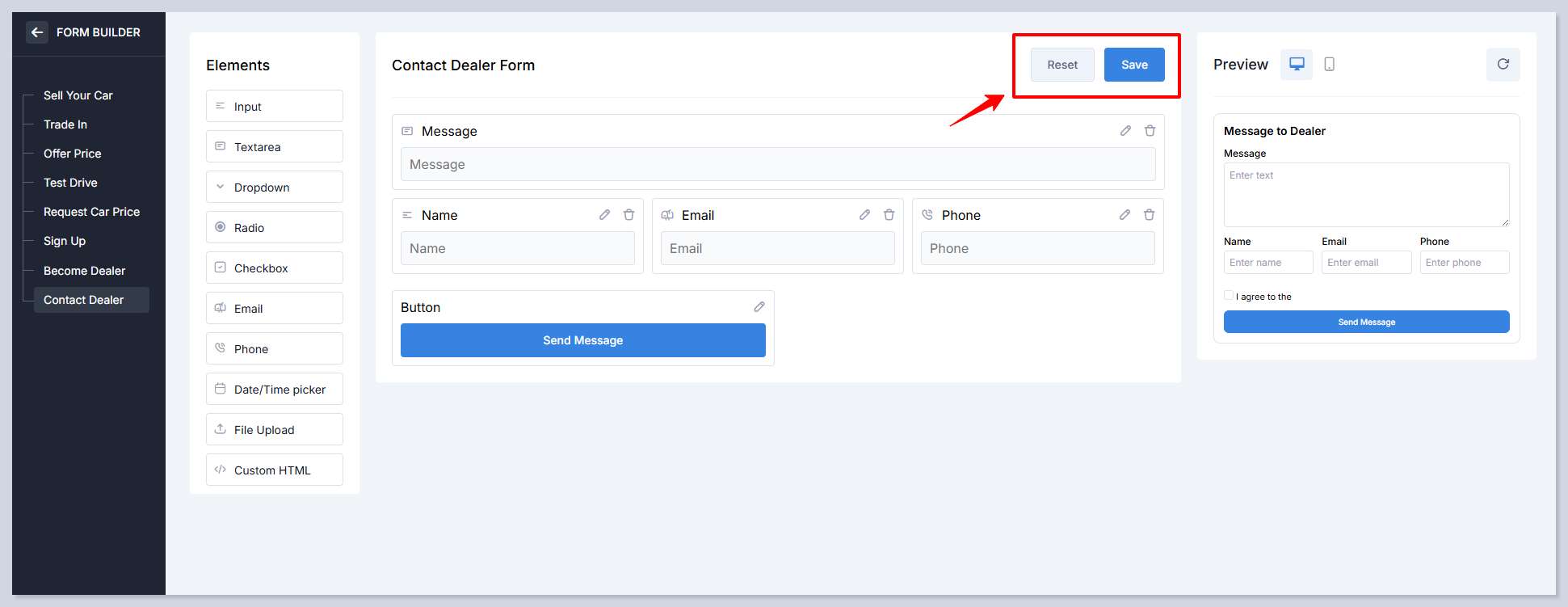Remove the Email field via trash icon
The height and width of the screenshot is (607, 1568).
point(889,215)
